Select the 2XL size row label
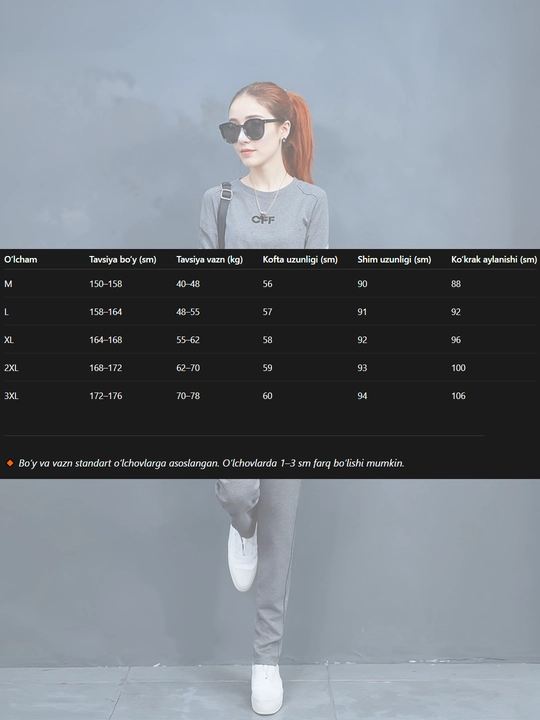540x720 pixels. point(11,368)
